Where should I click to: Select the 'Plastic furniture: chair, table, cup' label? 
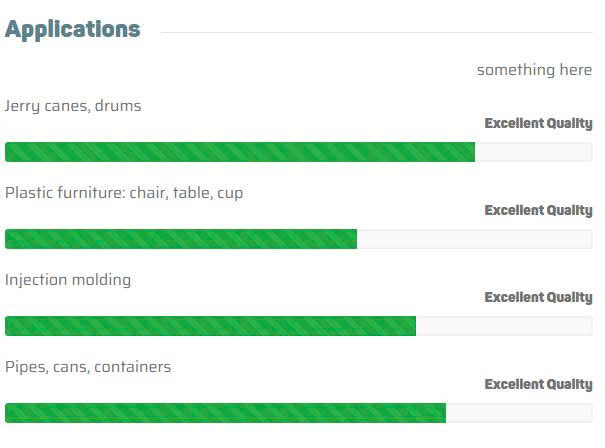[x=124, y=193]
